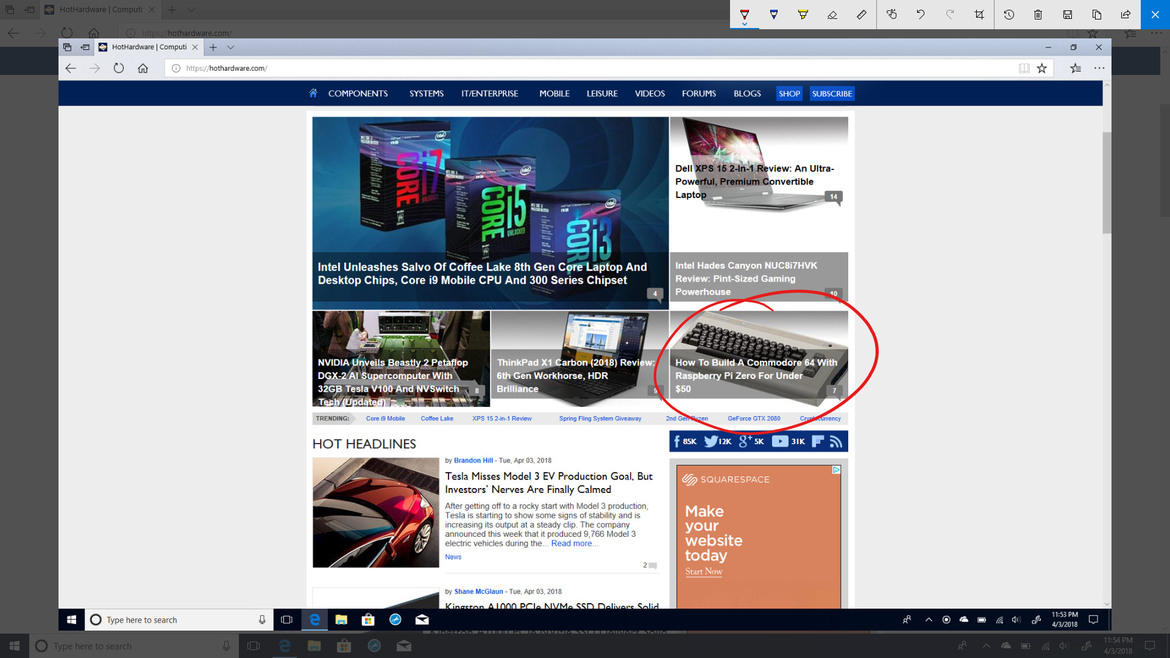The image size is (1170, 658).
Task: Click Start Now in Squarespace ad
Action: (704, 571)
